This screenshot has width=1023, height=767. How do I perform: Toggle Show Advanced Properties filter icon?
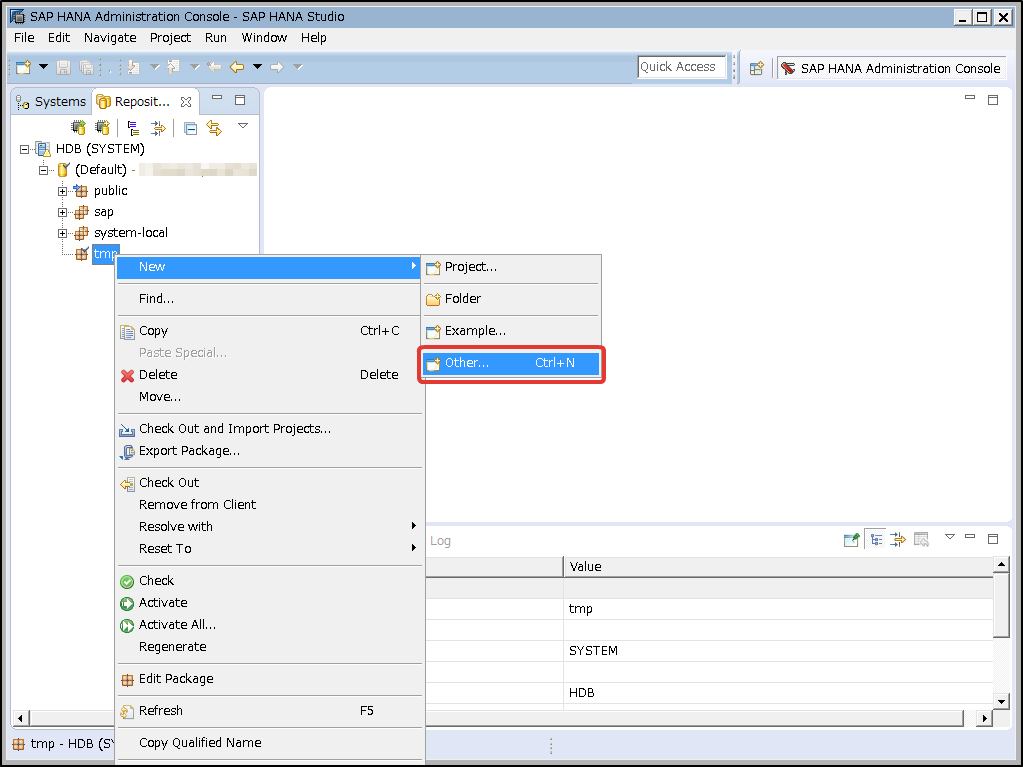pos(898,539)
